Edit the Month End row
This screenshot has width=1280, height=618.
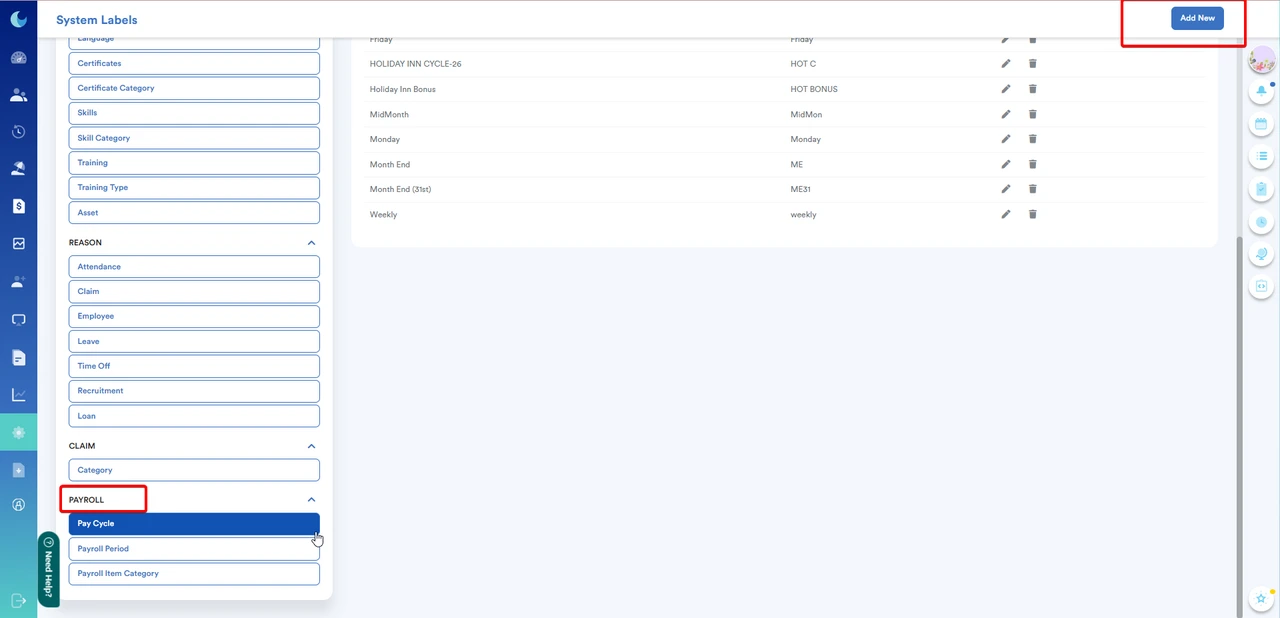tap(1006, 164)
